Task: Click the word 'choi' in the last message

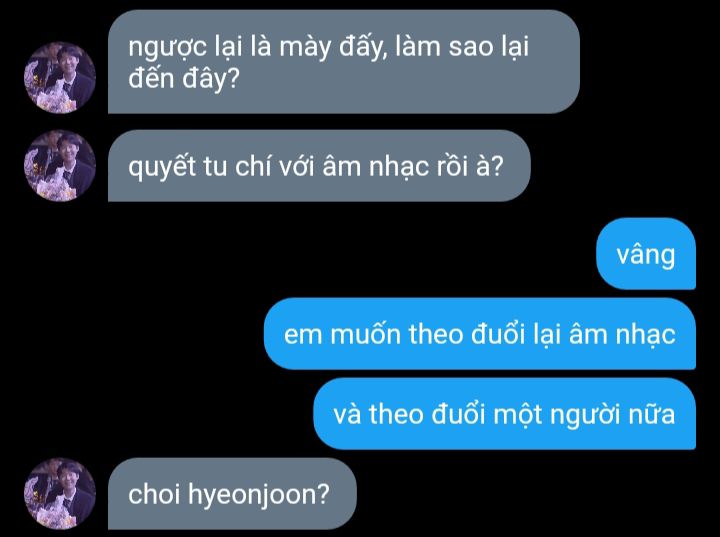Action: pos(154,494)
